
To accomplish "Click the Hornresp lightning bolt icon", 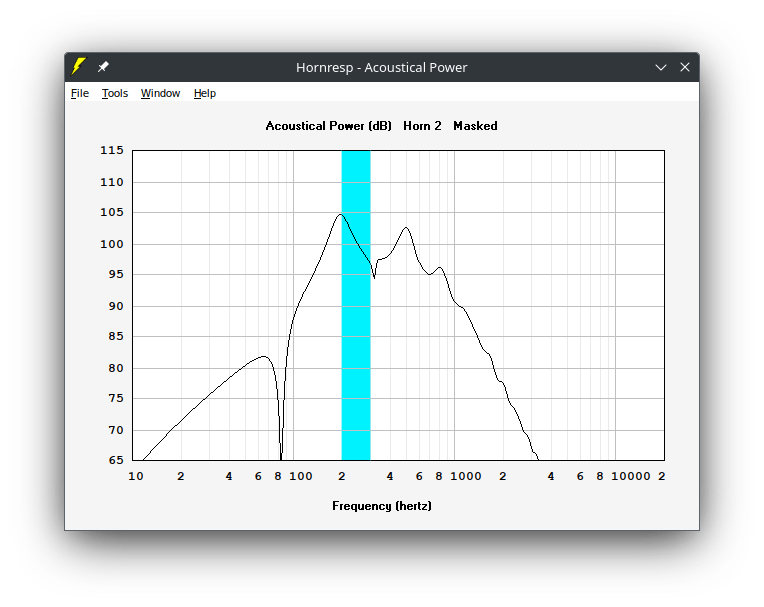I will point(78,67).
